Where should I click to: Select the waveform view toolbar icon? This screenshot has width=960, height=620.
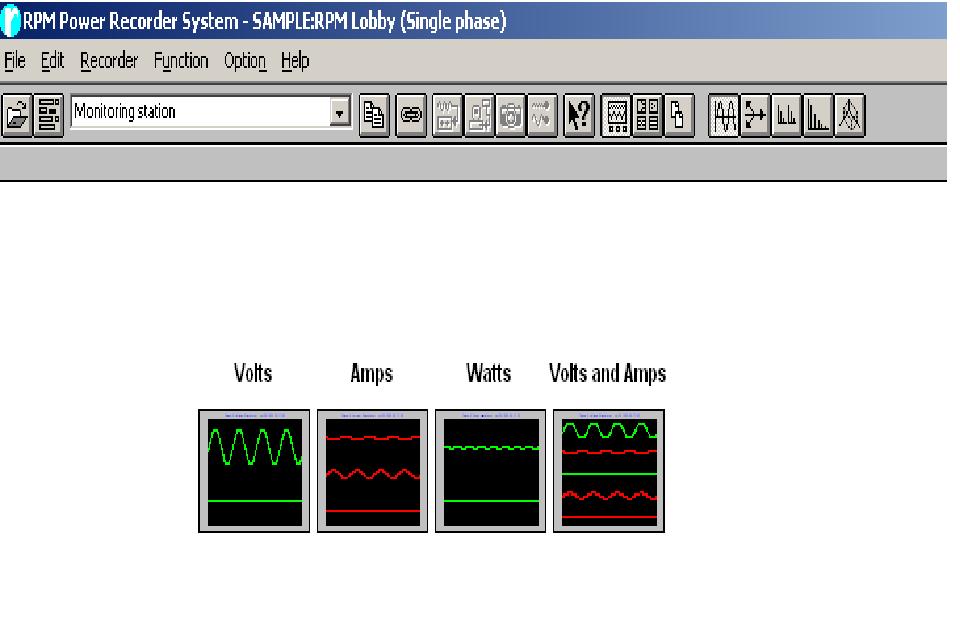[x=724, y=115]
